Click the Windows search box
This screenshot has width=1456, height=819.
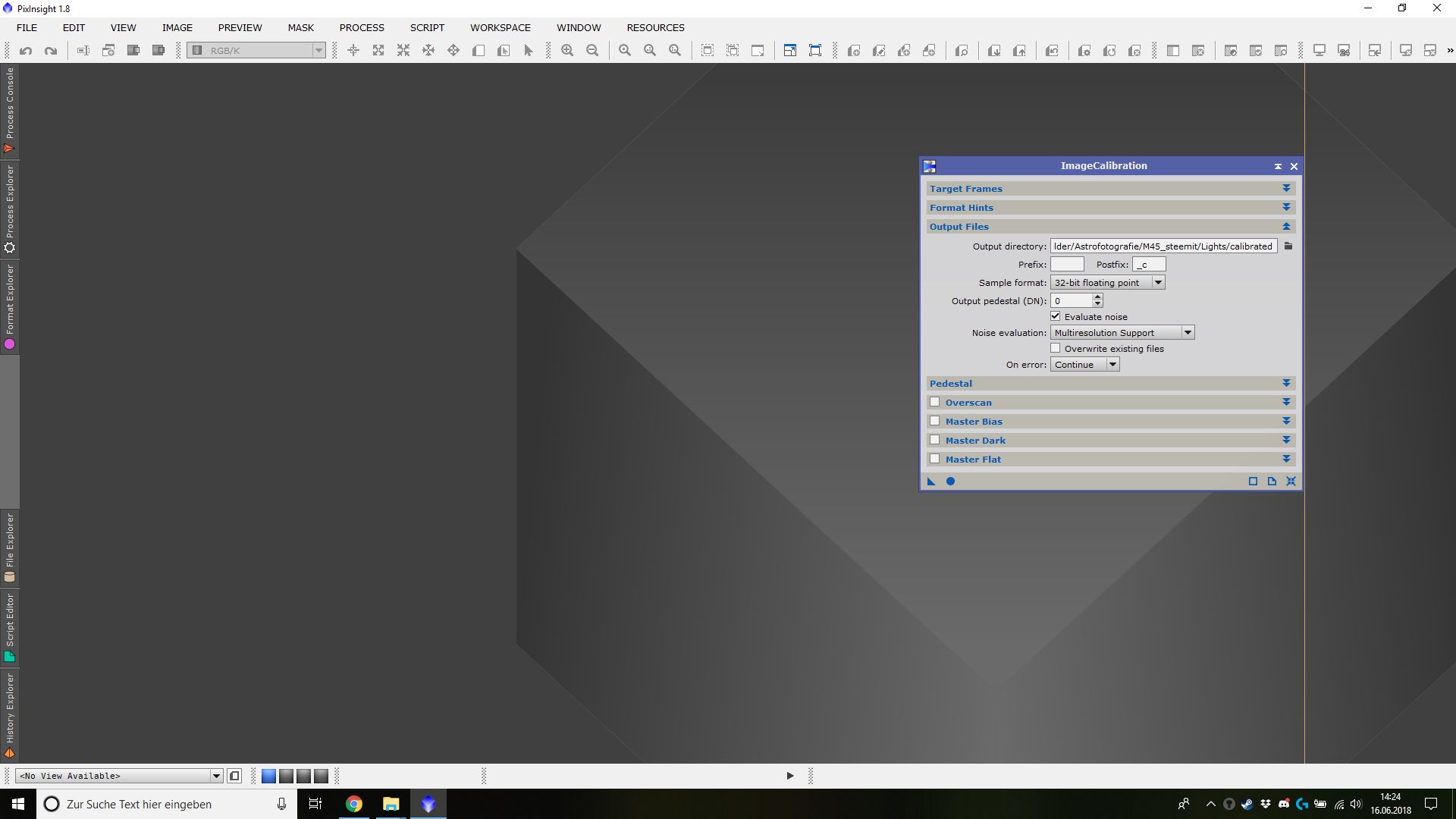(167, 804)
